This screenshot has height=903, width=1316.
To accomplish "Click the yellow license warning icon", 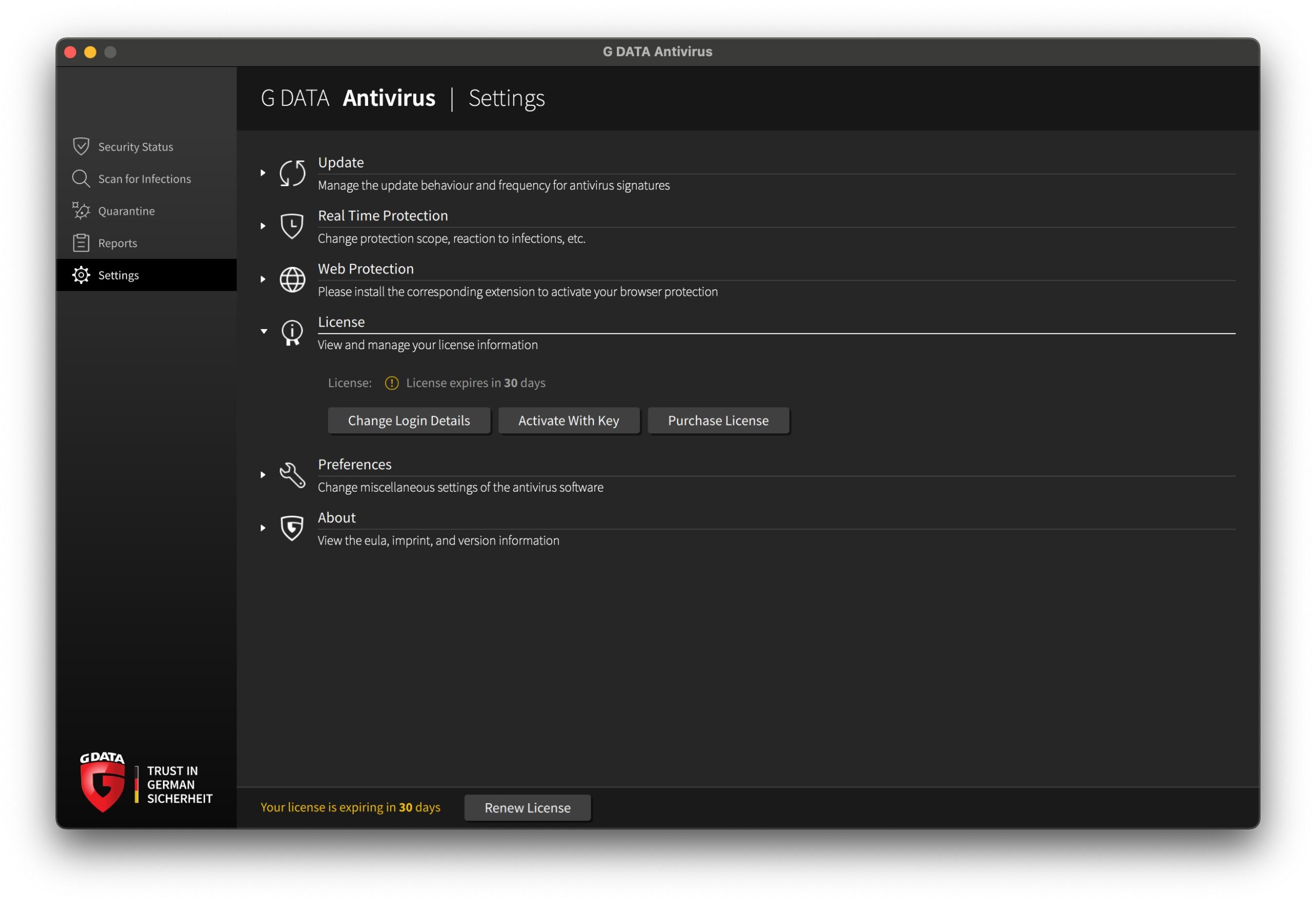I will (392, 384).
